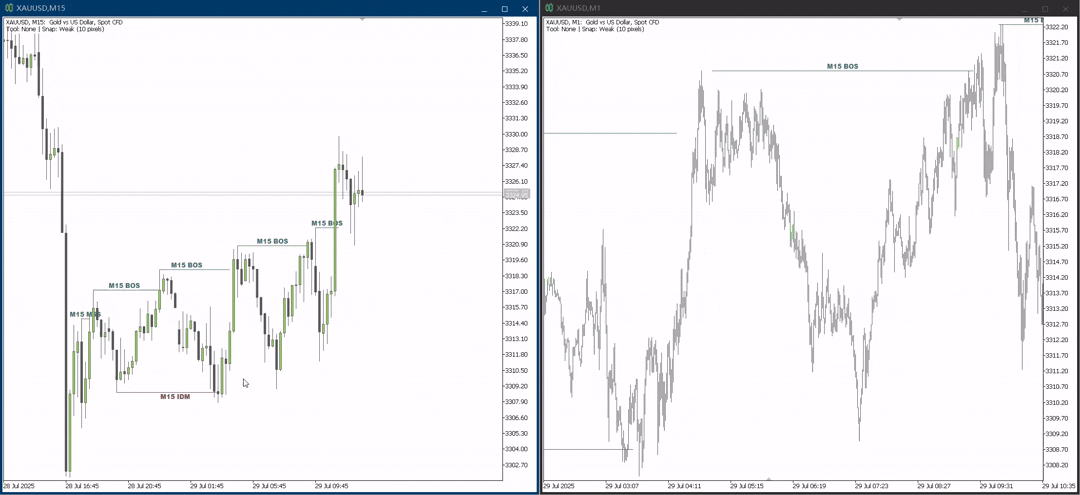
Task: Click the 3316.20 price label on the M1 axis
Action: (x=1057, y=215)
